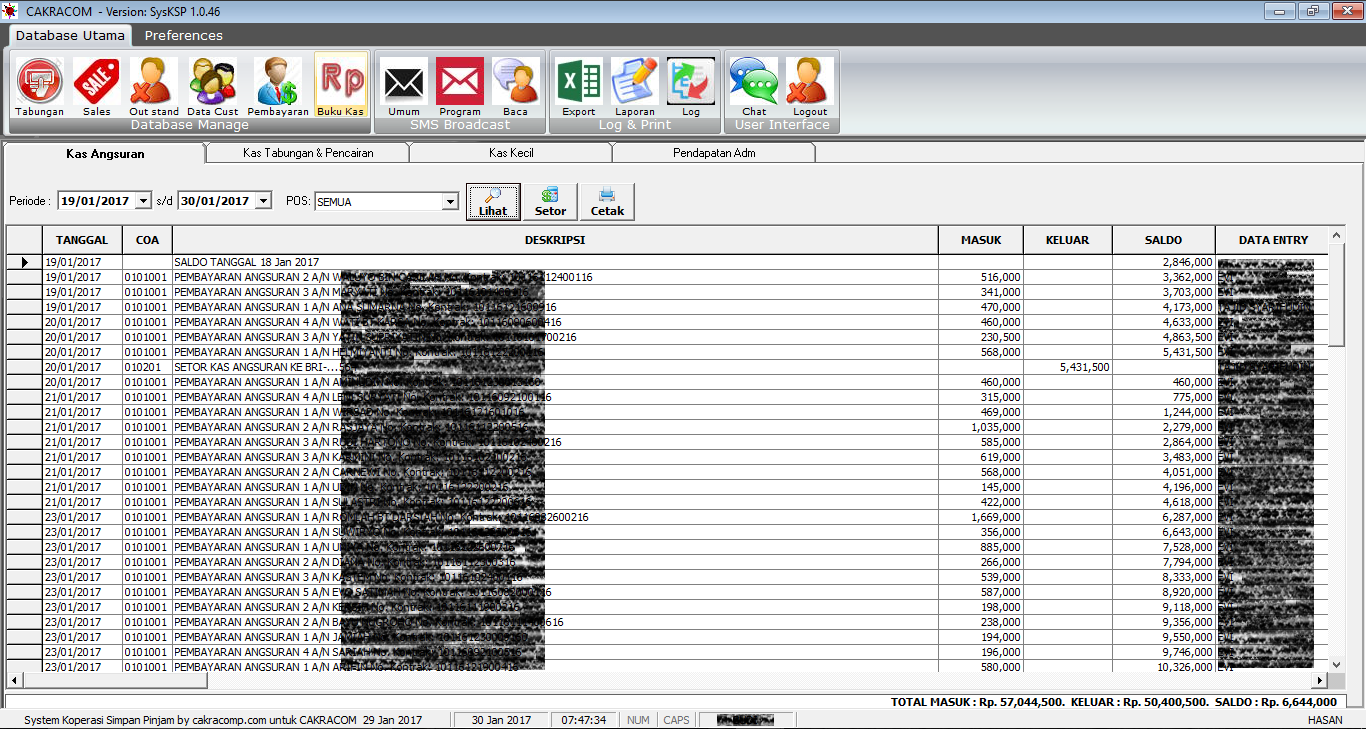Open the Tabungan module icon
The image size is (1366, 729).
click(40, 82)
